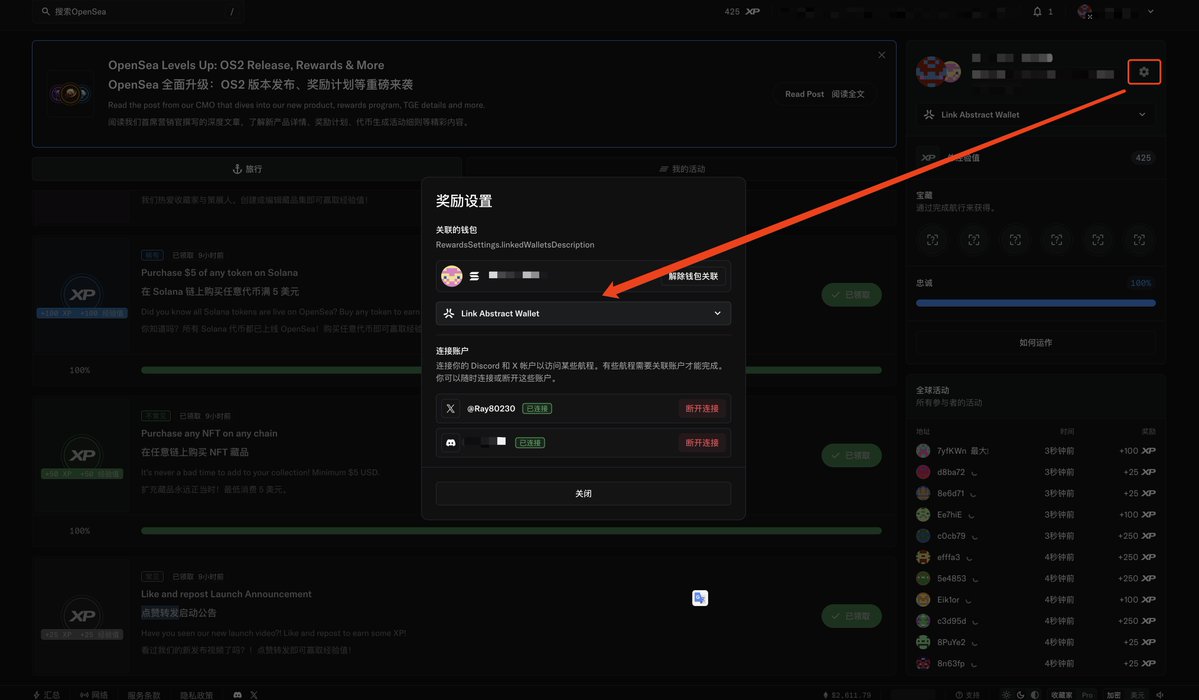The width and height of the screenshot is (1199, 700).
Task: Click the c0cb79 address in global activity
Action: pos(951,536)
